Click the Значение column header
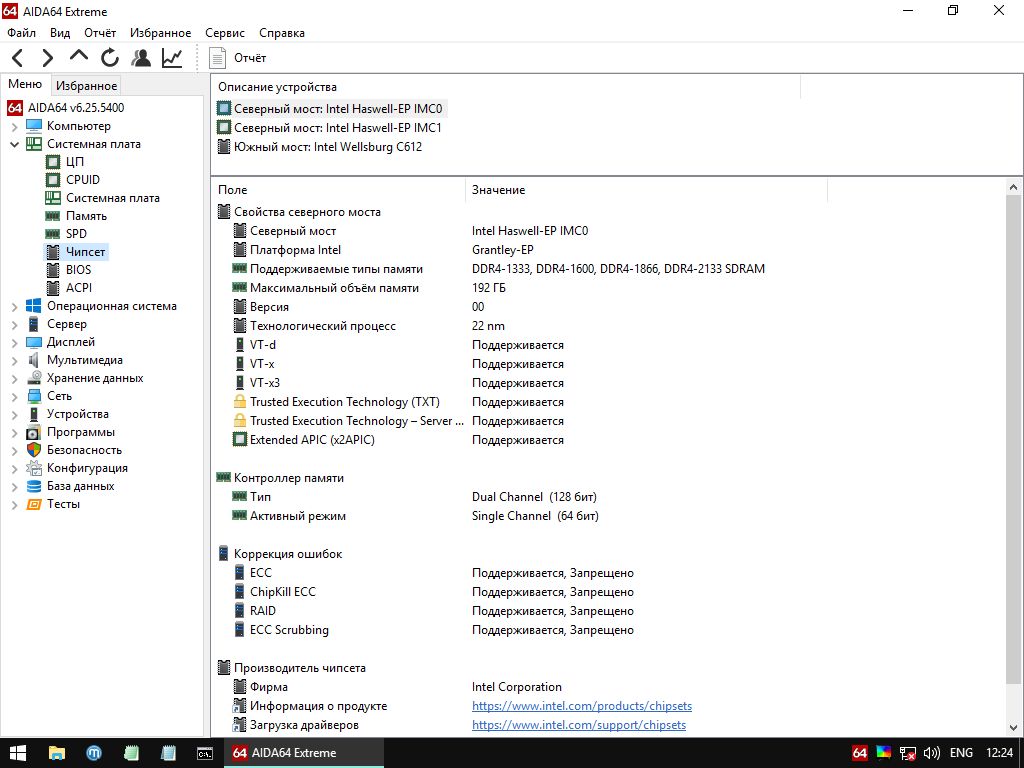This screenshot has width=1024, height=768. 646,190
